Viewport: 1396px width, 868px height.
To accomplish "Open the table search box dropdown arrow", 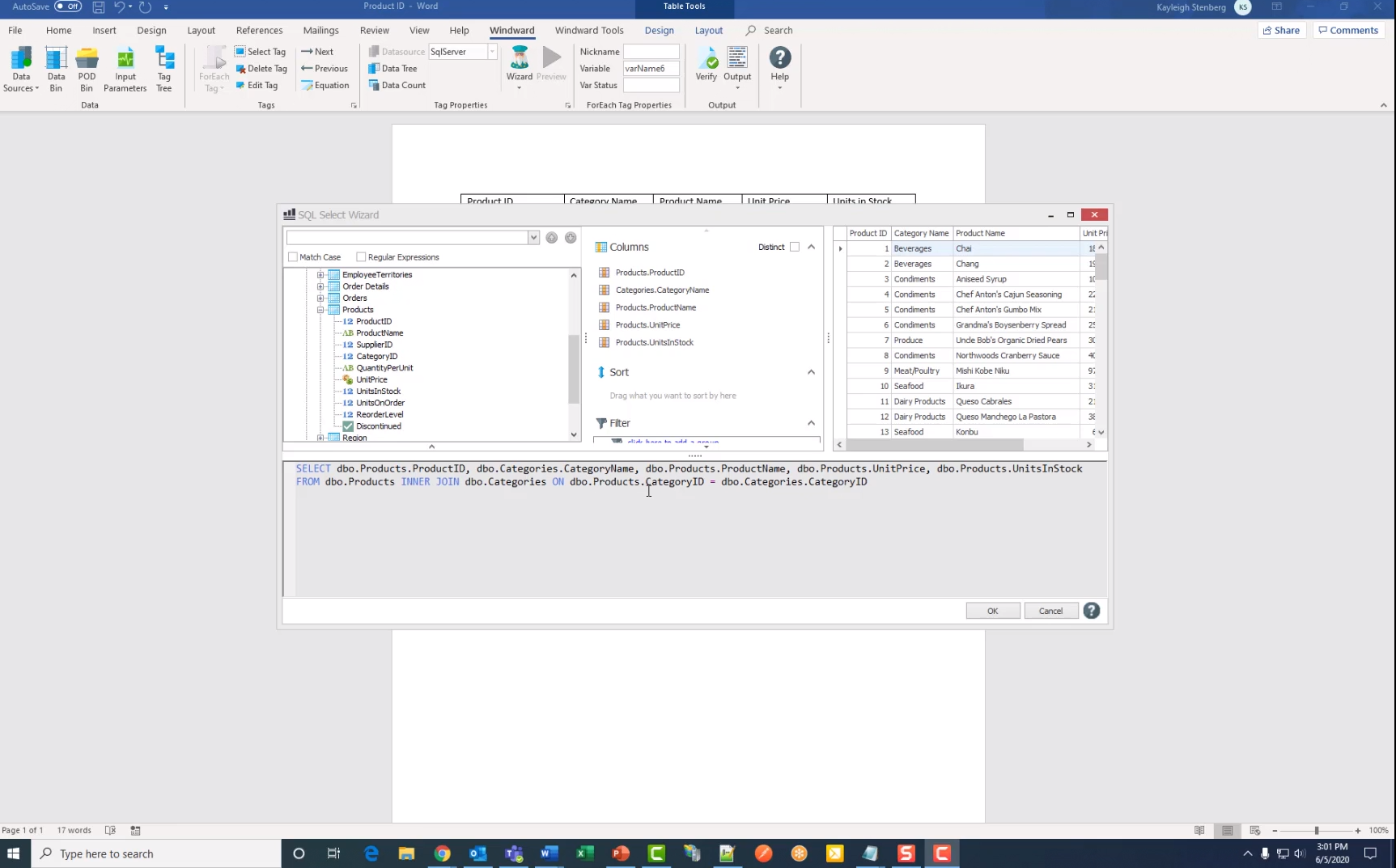I will tap(533, 238).
